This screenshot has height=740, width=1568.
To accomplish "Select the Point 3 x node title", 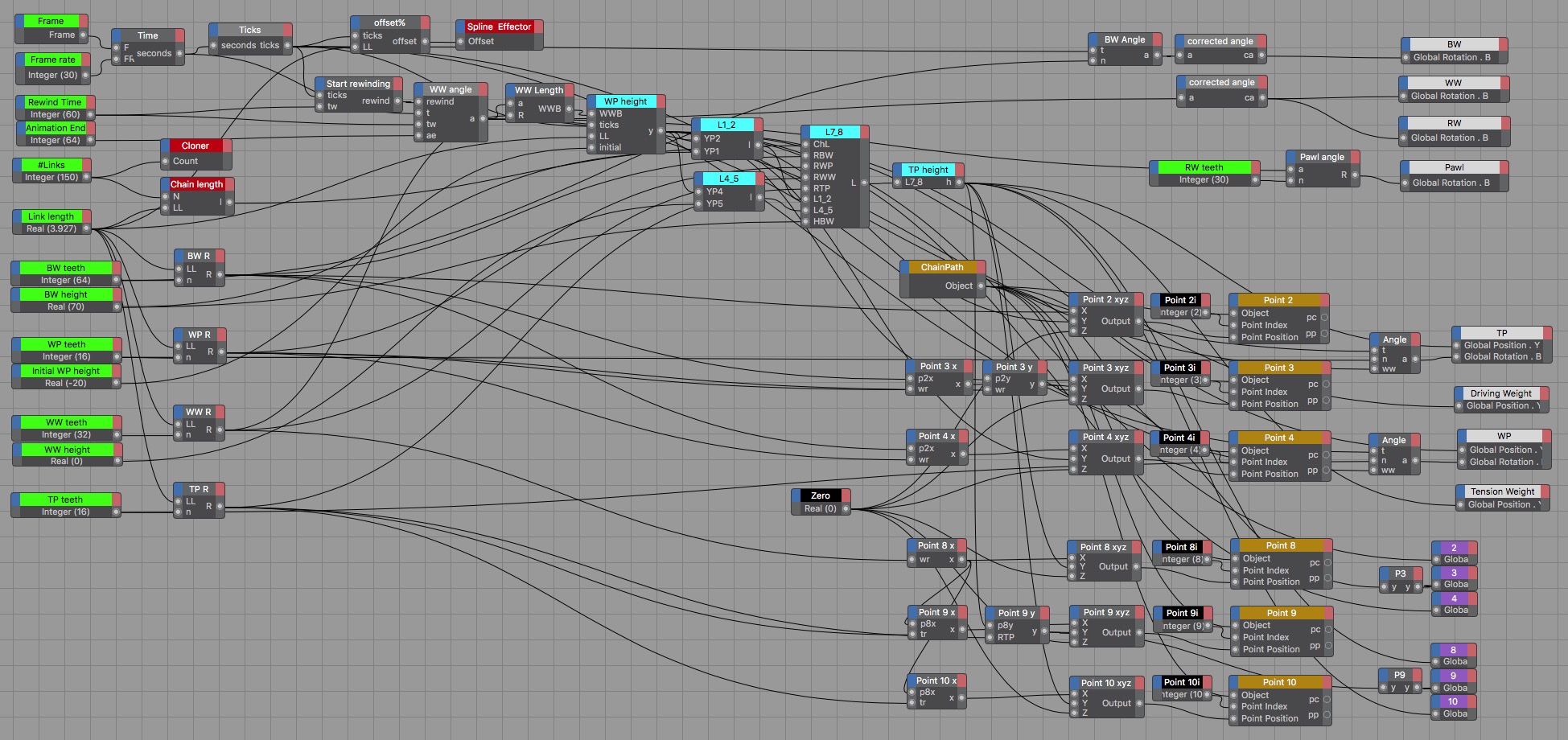I will (x=938, y=366).
